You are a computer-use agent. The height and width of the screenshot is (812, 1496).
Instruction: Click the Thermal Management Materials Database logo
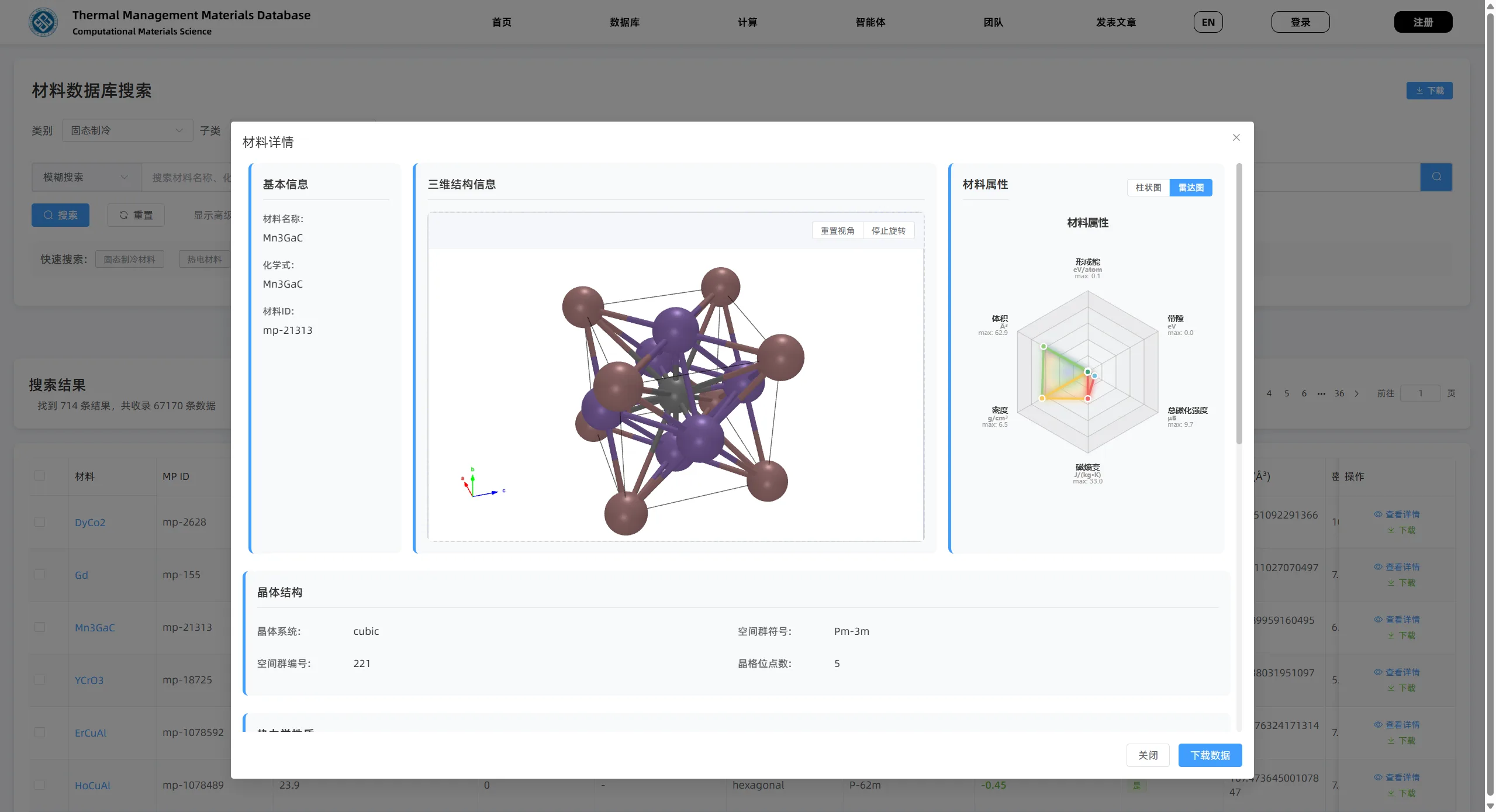tap(43, 22)
